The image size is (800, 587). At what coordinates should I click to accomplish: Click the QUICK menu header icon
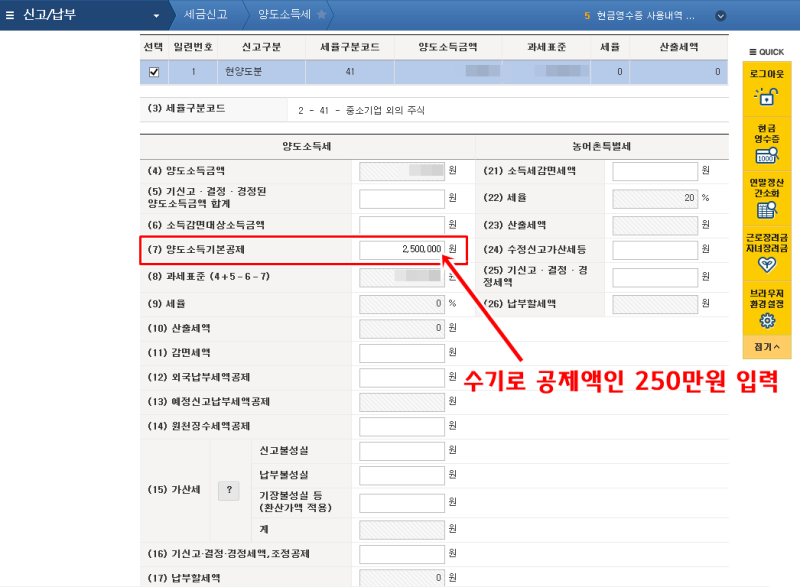coord(753,52)
